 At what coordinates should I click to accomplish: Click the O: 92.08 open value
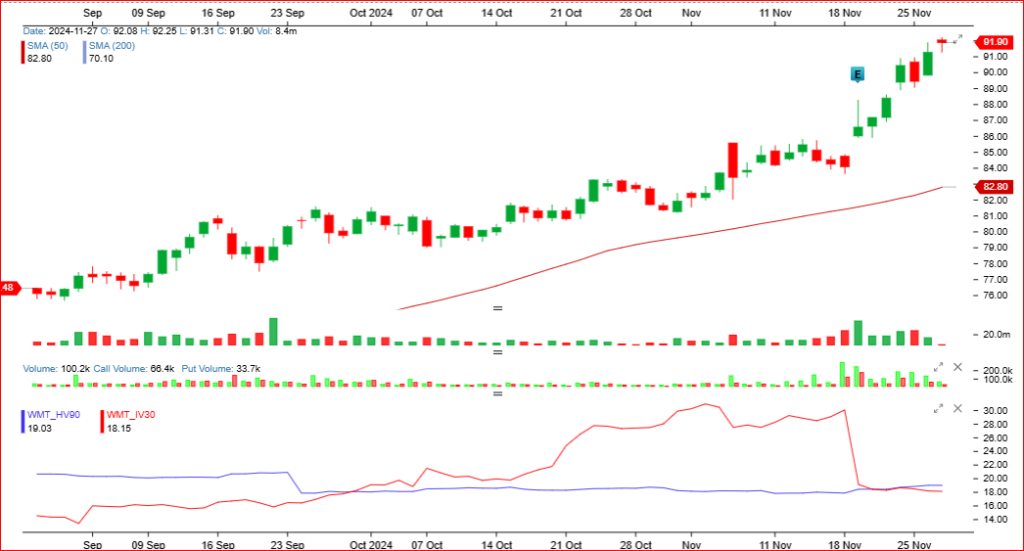pos(119,31)
